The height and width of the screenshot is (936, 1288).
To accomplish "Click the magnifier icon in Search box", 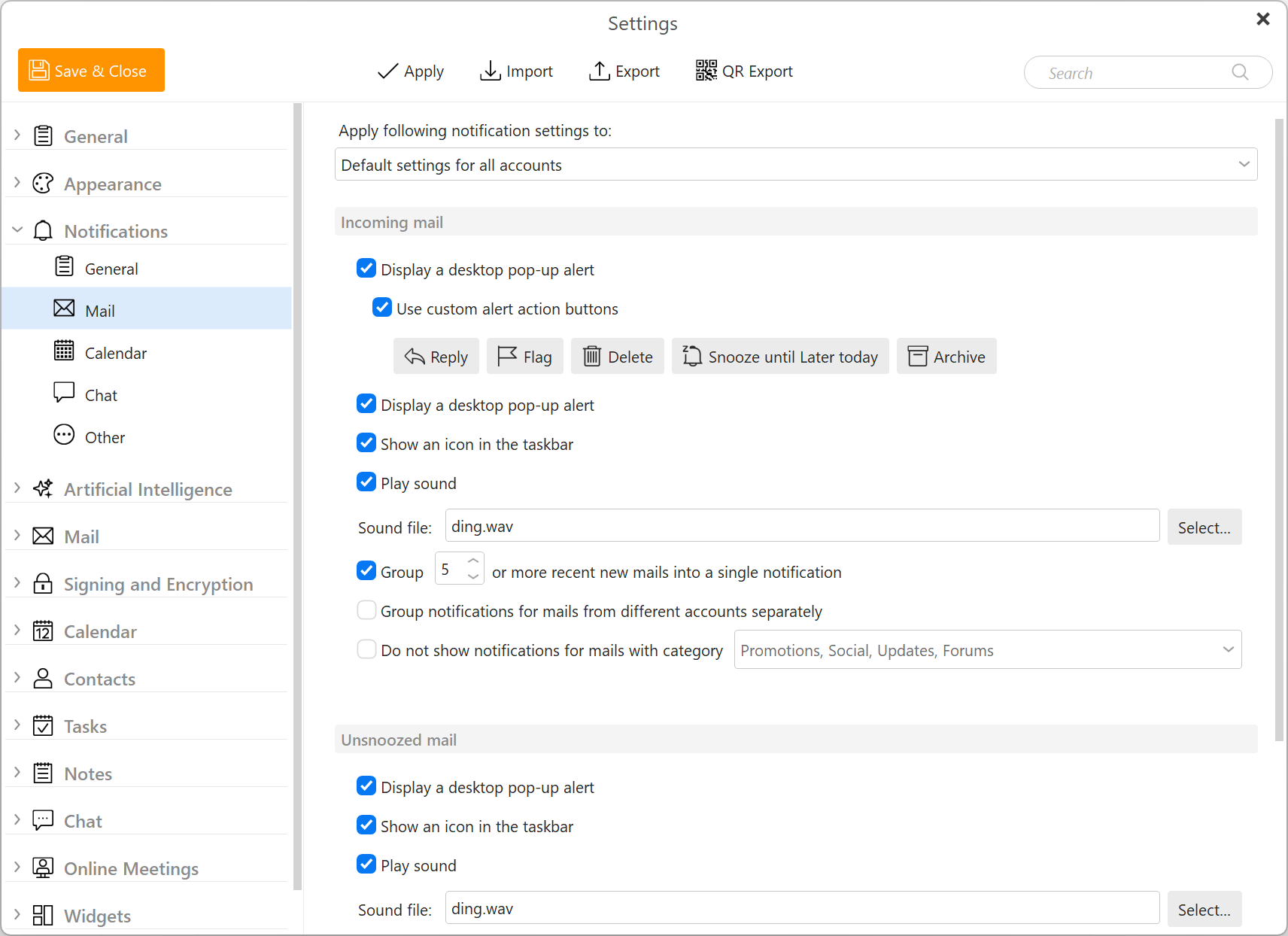I will coord(1241,72).
